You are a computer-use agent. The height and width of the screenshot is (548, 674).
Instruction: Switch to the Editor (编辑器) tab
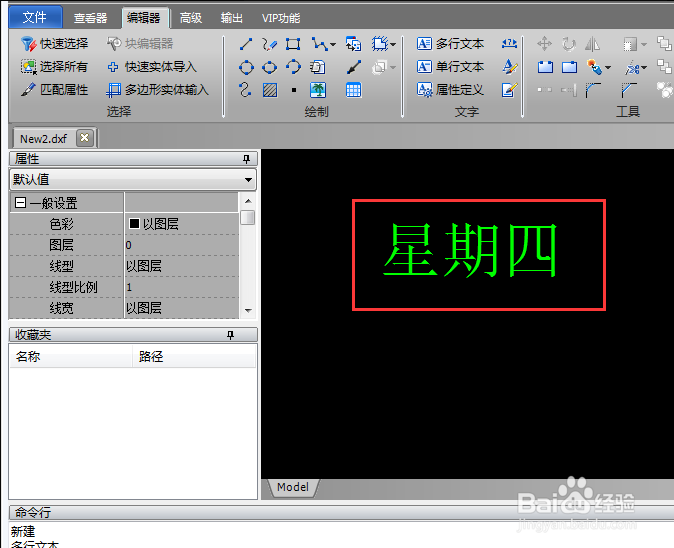point(144,18)
